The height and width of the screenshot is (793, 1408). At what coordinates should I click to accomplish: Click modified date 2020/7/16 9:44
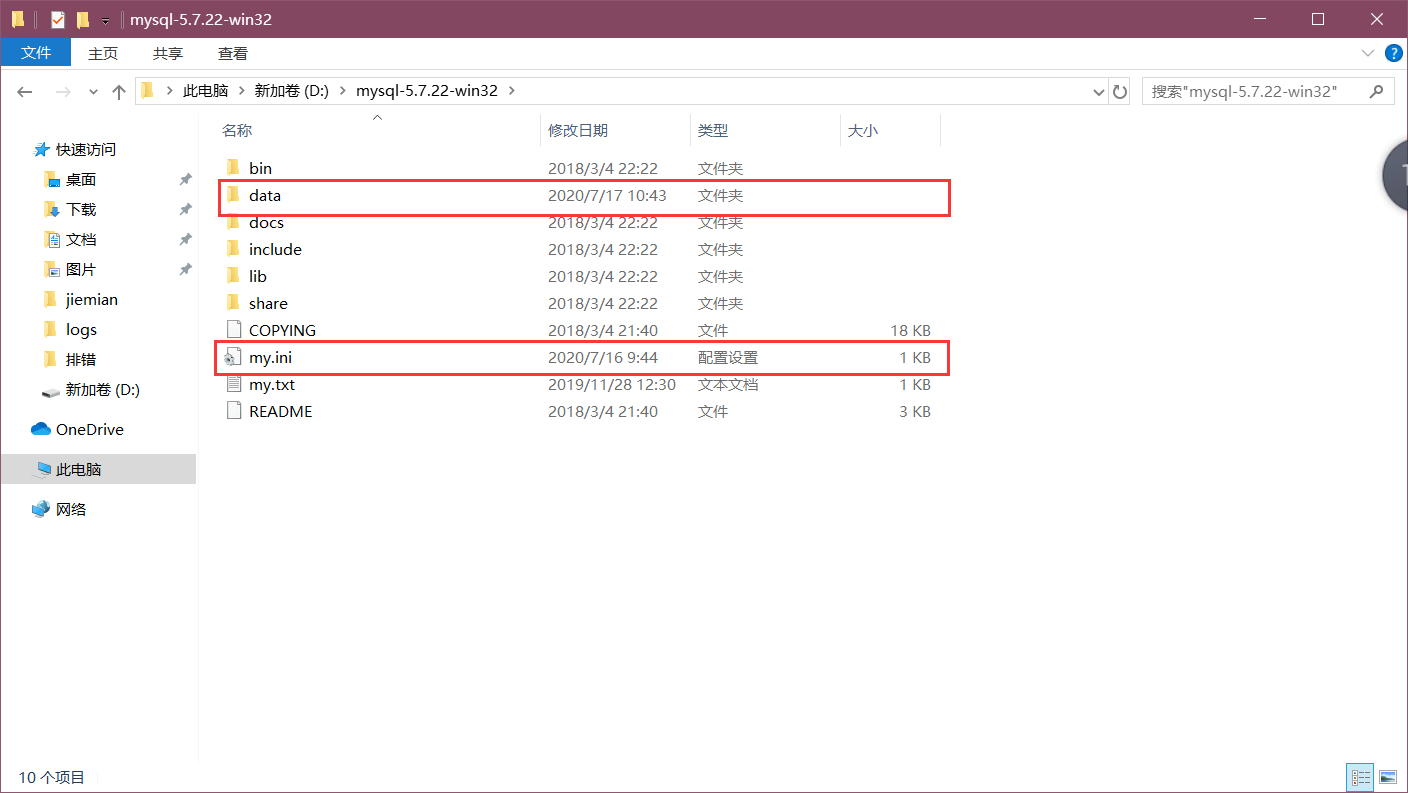[x=603, y=357]
